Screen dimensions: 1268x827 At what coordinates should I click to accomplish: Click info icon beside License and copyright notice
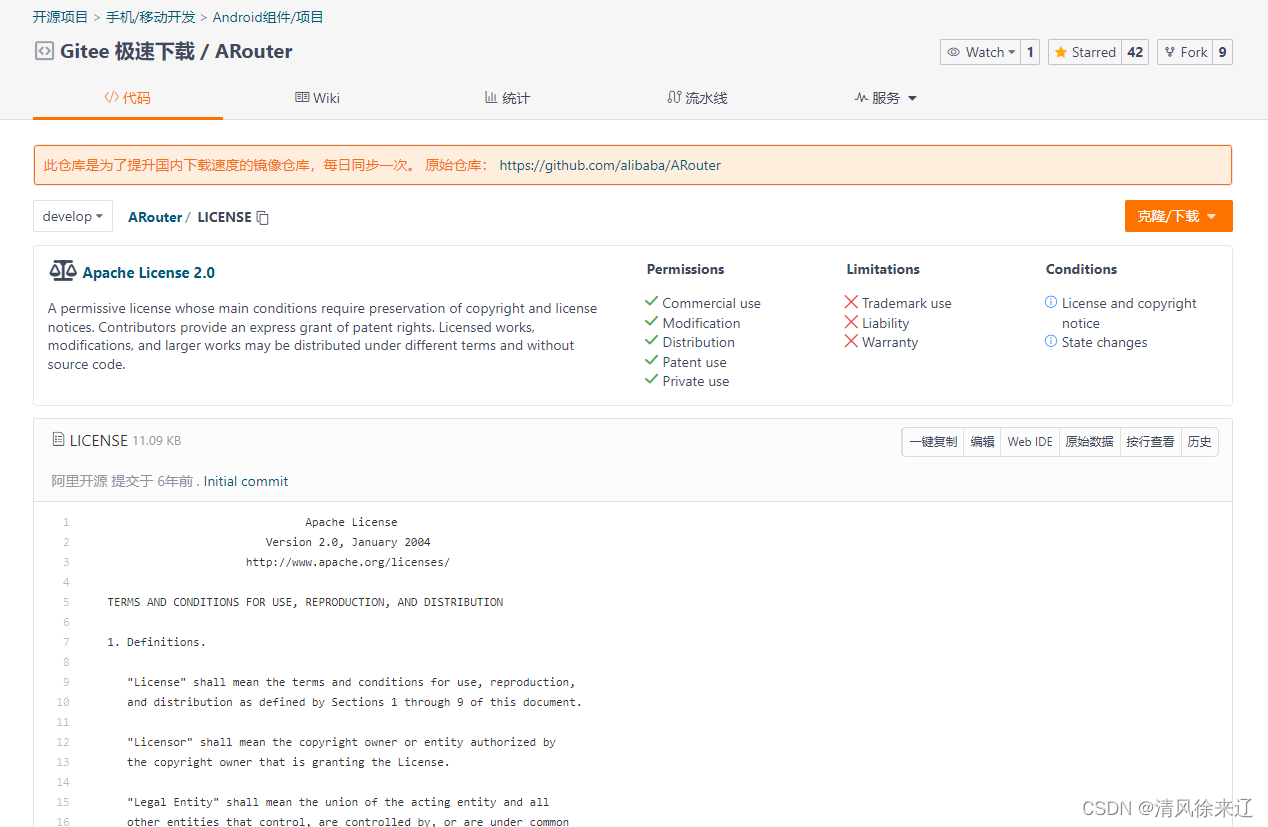pyautogui.click(x=1051, y=302)
